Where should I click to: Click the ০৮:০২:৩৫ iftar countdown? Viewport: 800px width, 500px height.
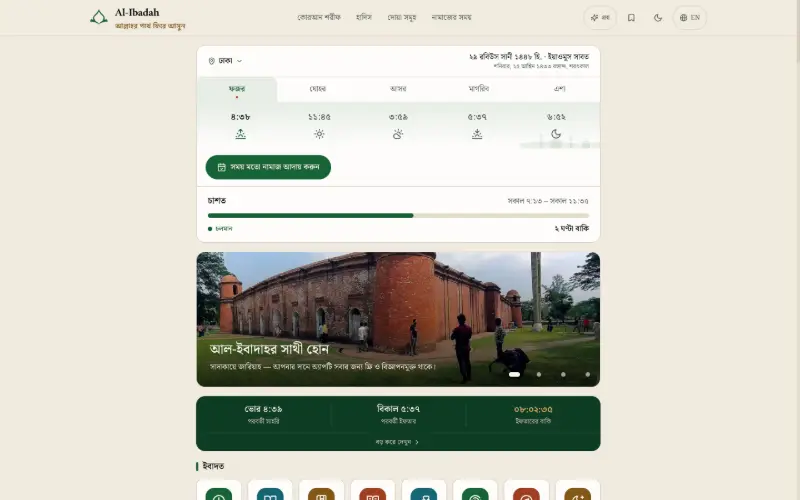tap(533, 409)
